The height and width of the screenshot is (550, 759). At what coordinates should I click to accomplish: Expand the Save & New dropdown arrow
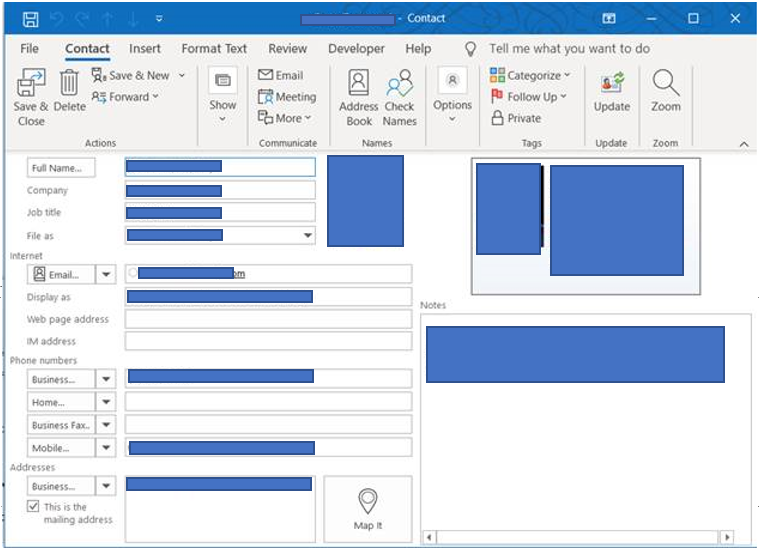point(182,76)
